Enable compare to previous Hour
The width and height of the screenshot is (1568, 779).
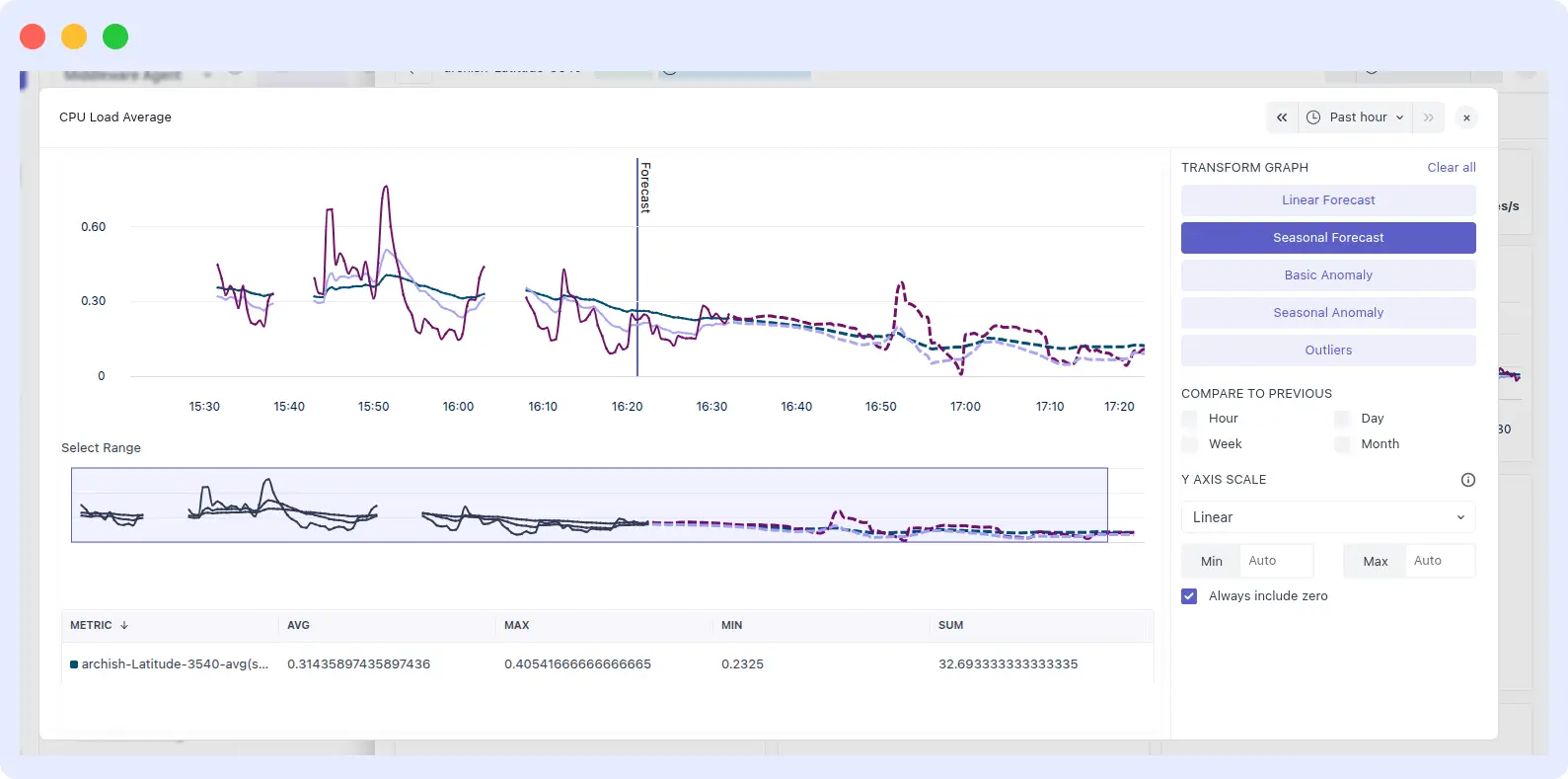(1190, 419)
